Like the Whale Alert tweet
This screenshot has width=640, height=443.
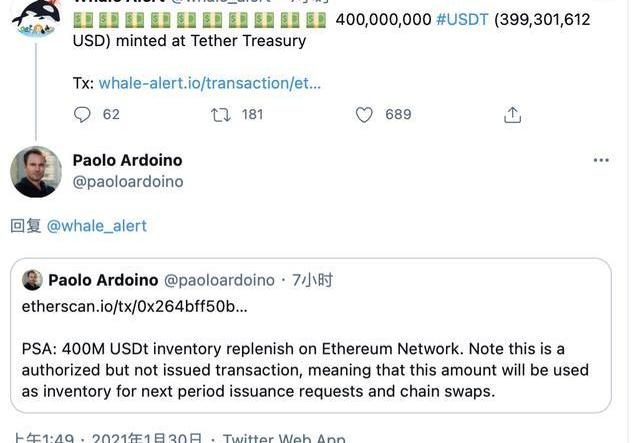pyautogui.click(x=364, y=115)
